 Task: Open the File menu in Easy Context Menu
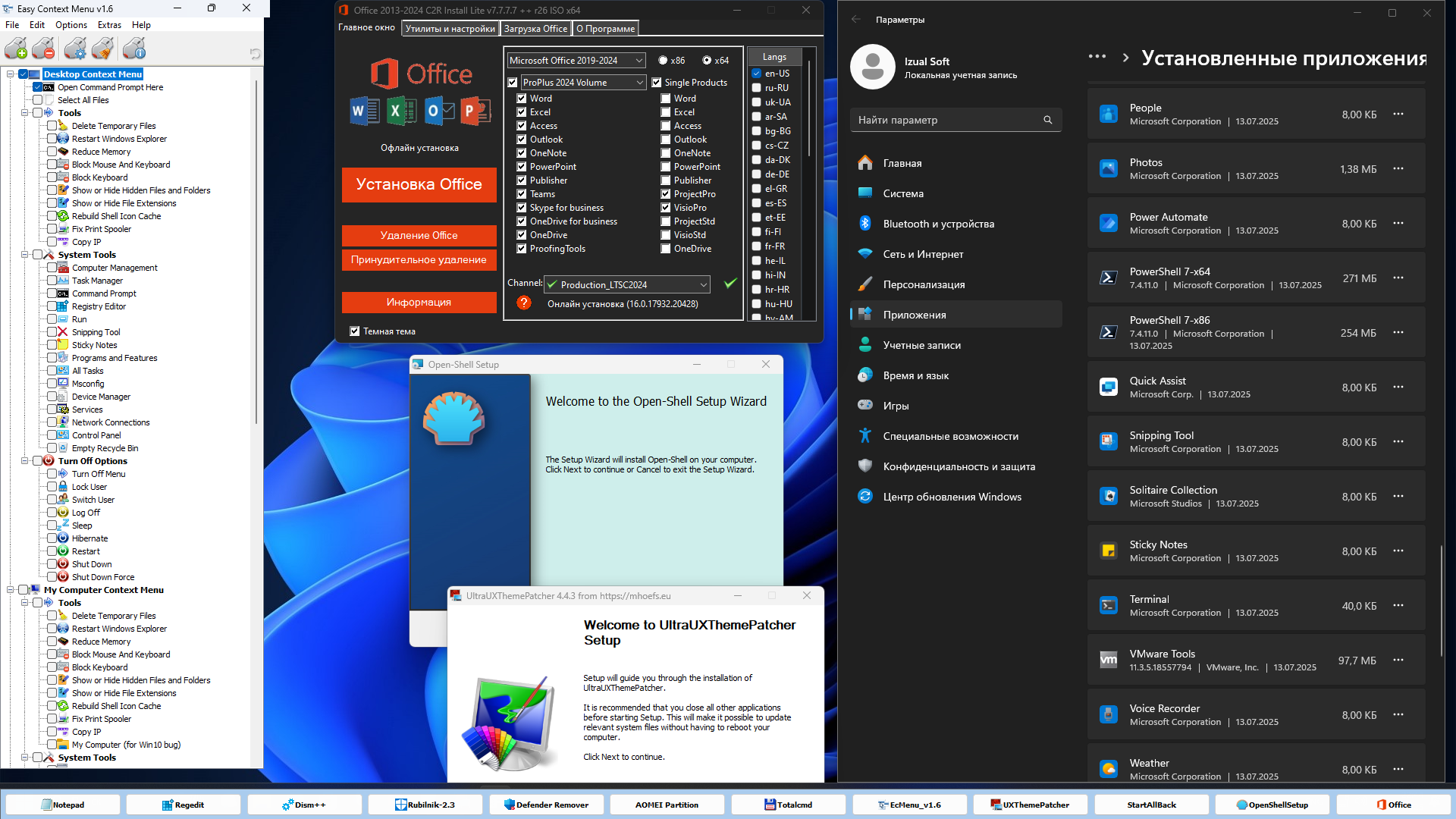tap(12, 25)
